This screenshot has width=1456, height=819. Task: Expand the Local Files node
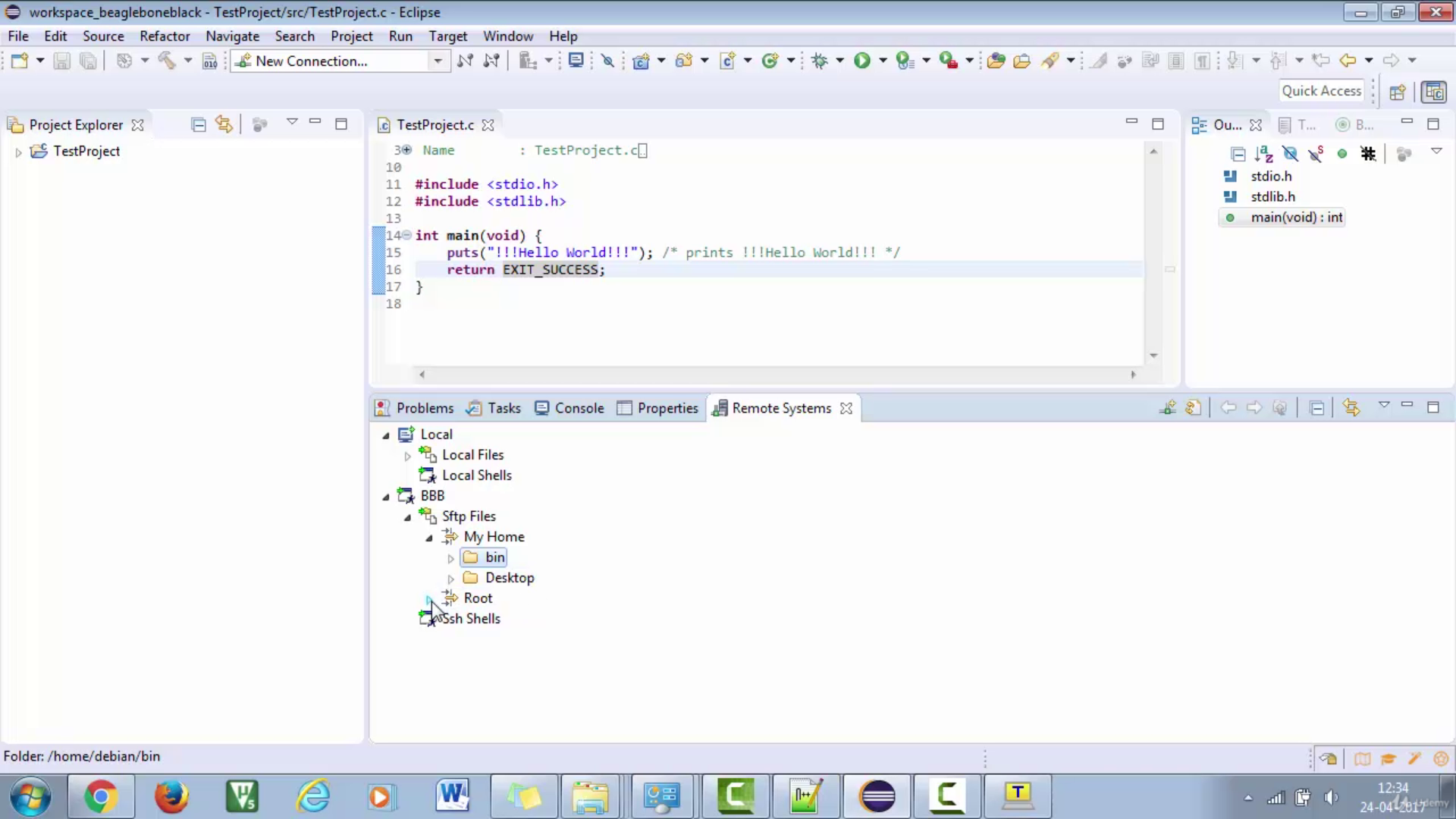coord(407,456)
